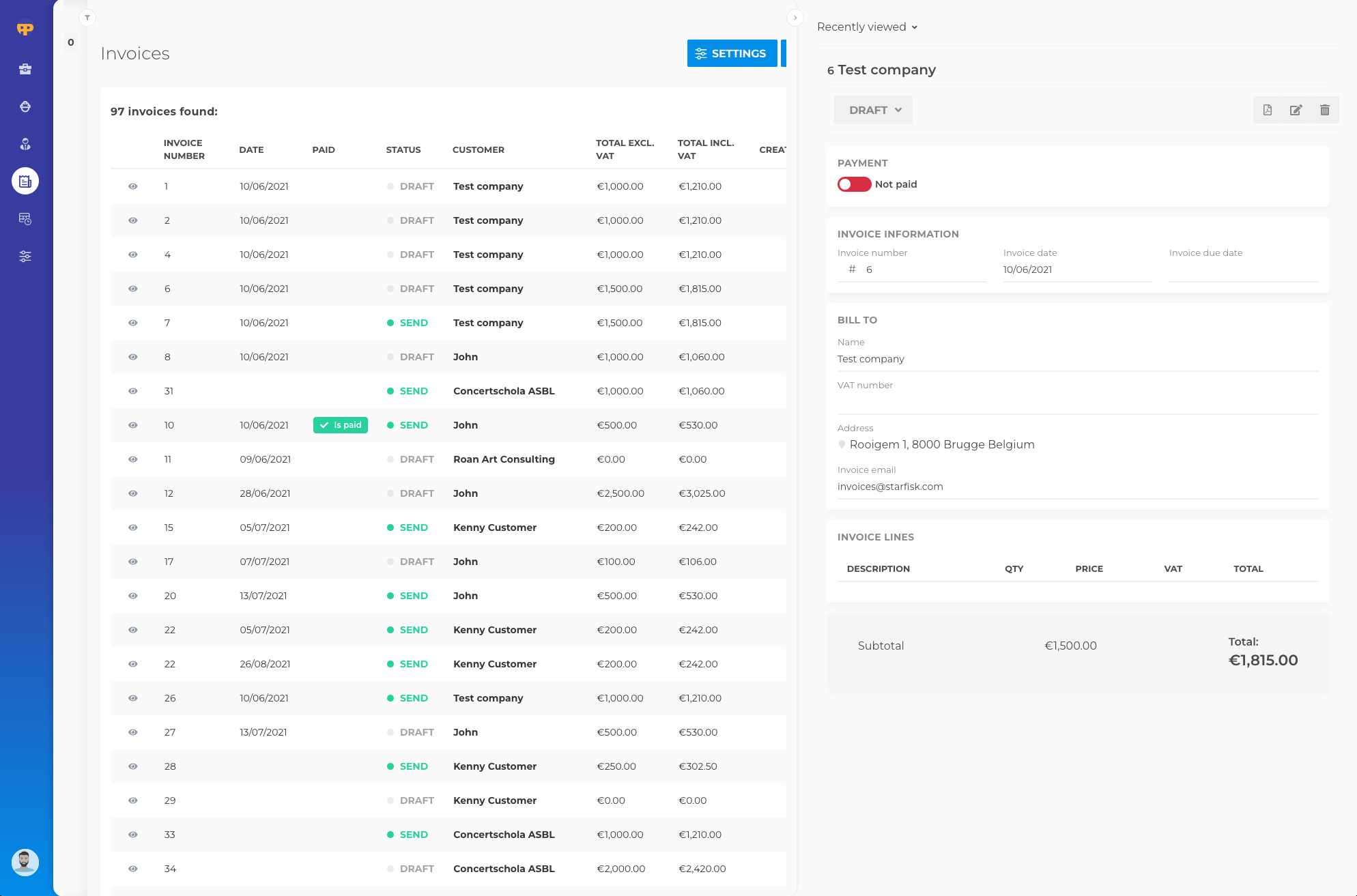Click the blue SETTINGS button
Viewport: 1357px width, 896px height.
(732, 53)
